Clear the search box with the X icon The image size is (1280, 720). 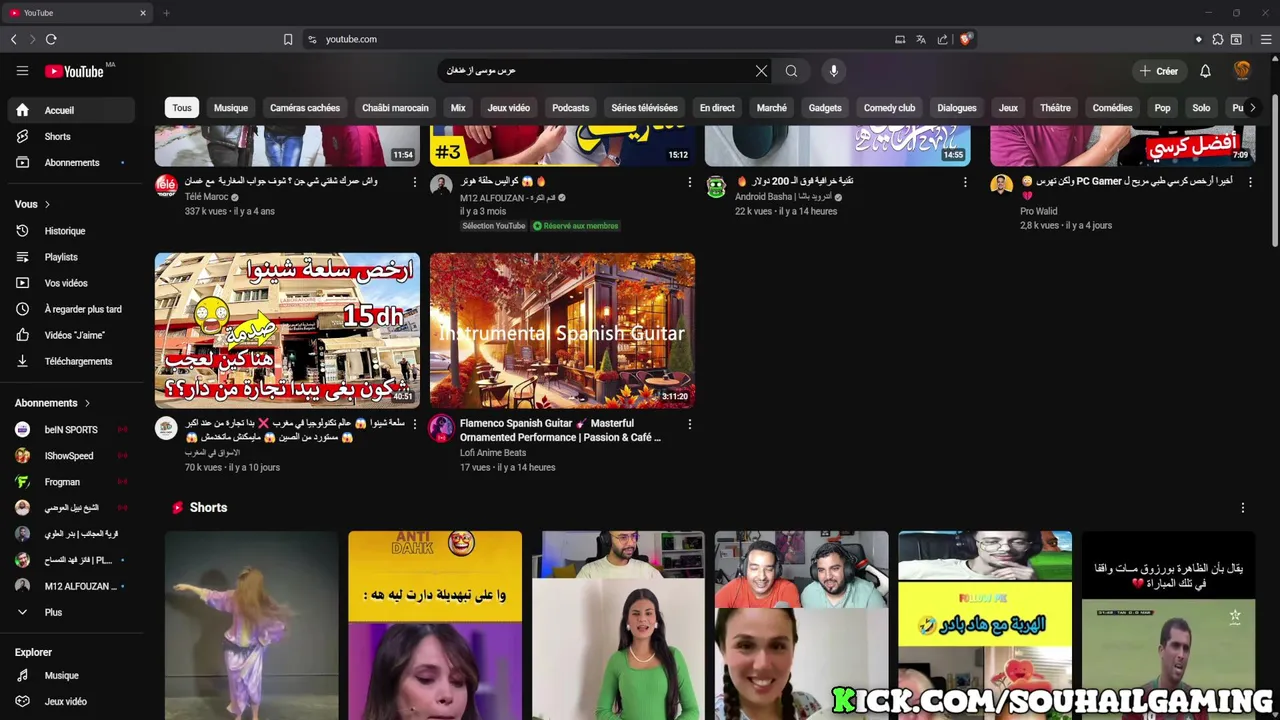coord(761,71)
